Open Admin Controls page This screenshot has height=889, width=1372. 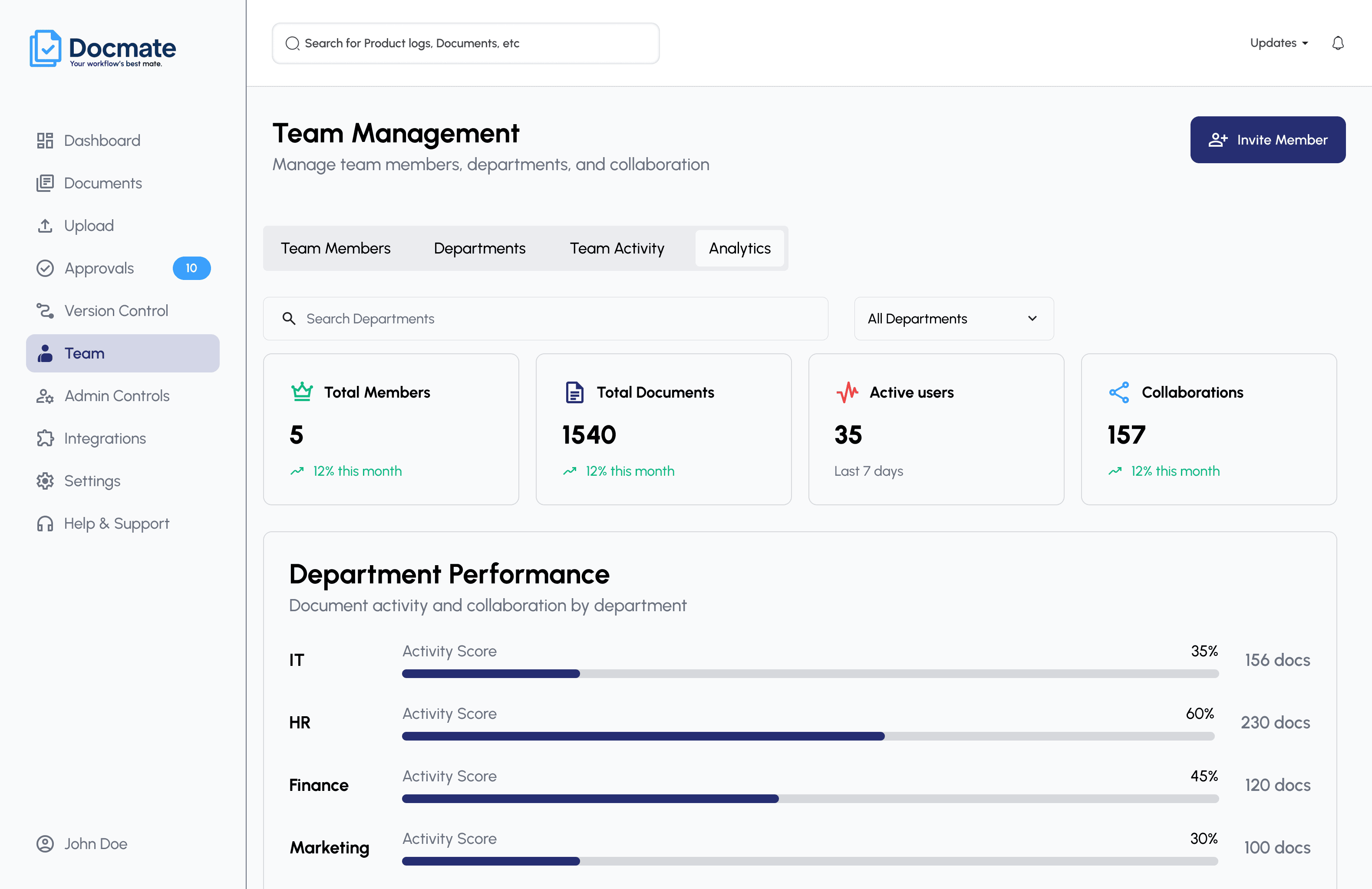(x=123, y=396)
